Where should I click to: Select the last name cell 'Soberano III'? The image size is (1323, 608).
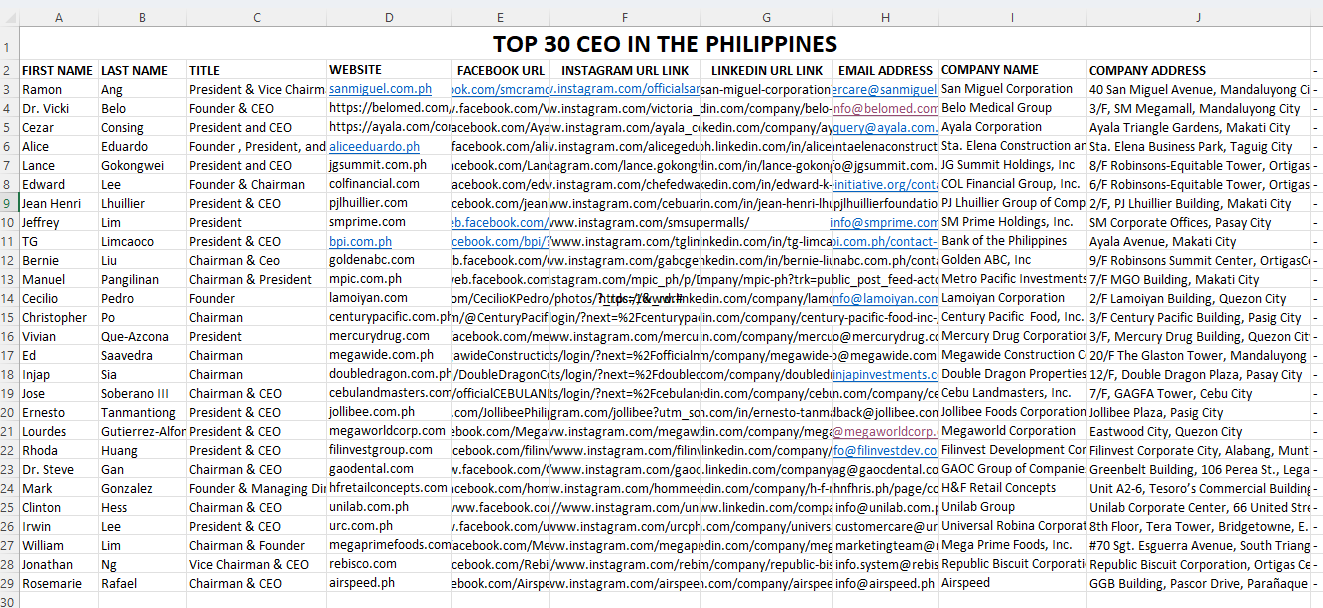point(142,393)
